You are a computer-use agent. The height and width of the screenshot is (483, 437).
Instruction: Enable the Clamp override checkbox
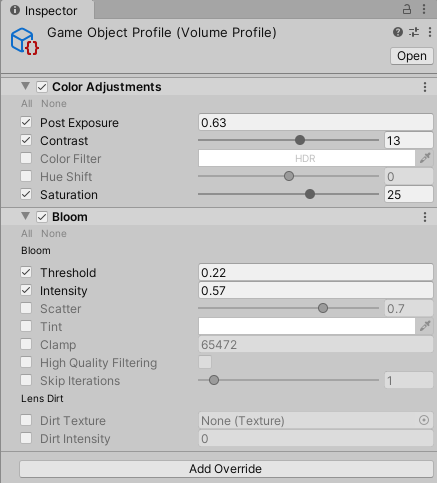click(26, 344)
